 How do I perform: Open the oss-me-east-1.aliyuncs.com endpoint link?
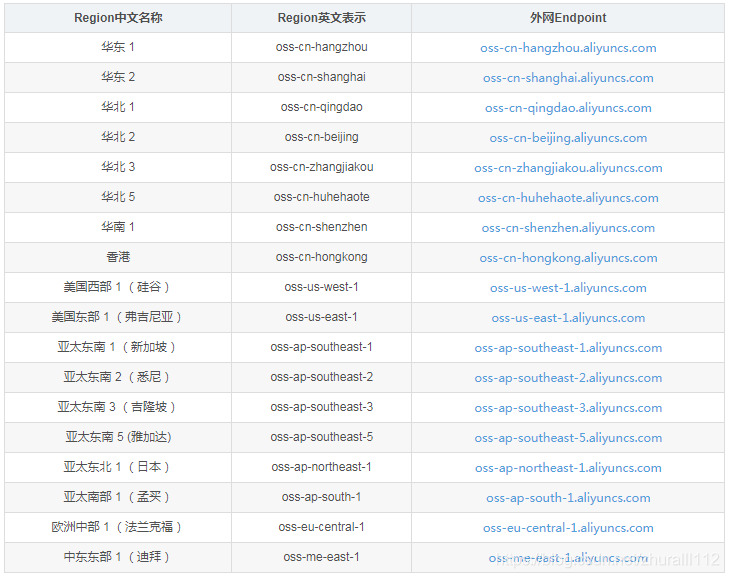(x=568, y=558)
